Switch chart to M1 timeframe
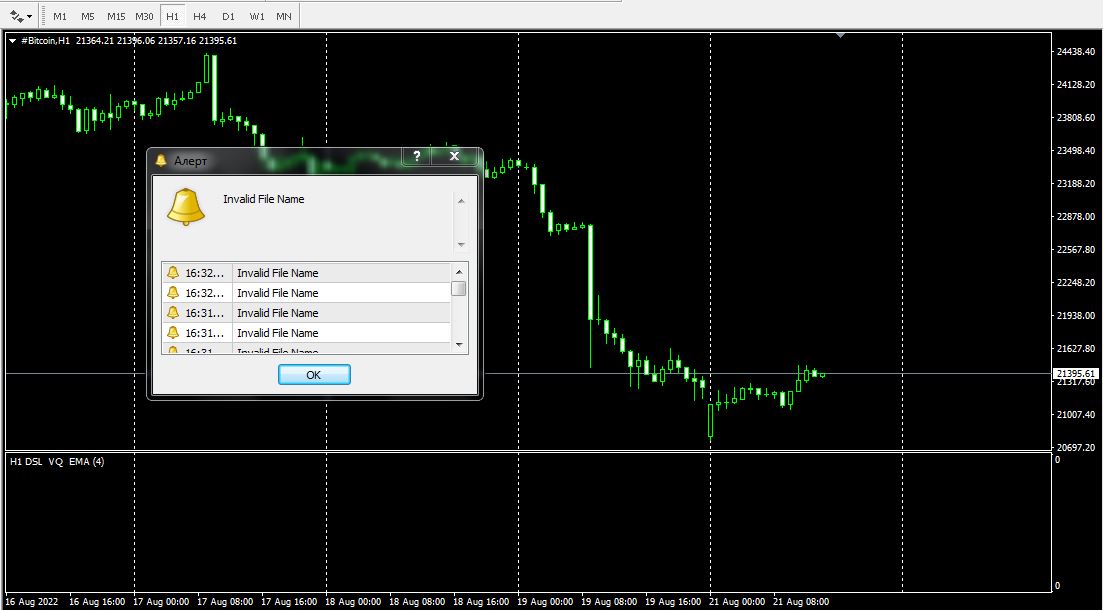This screenshot has height=610, width=1103. [60, 15]
